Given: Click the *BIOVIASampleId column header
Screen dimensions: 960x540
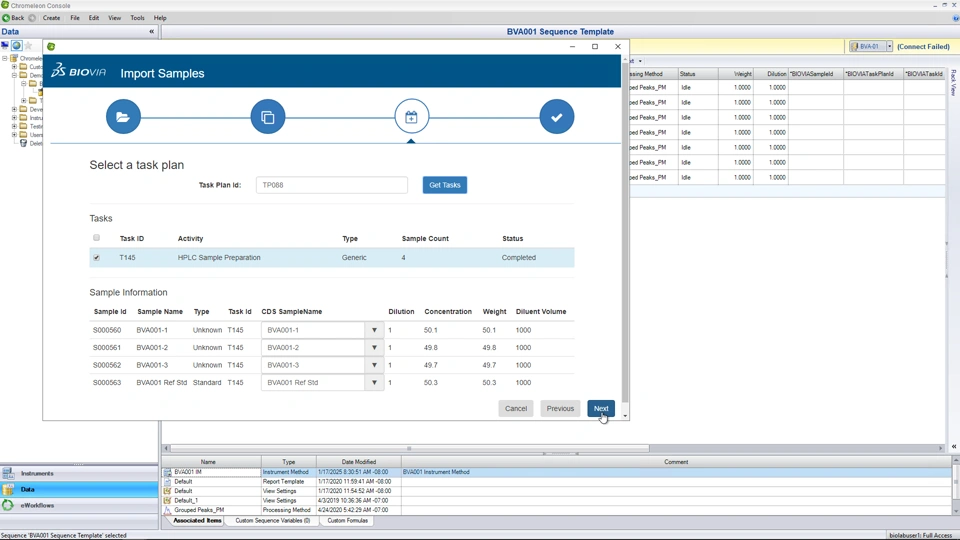Looking at the screenshot, I should tap(816, 73).
